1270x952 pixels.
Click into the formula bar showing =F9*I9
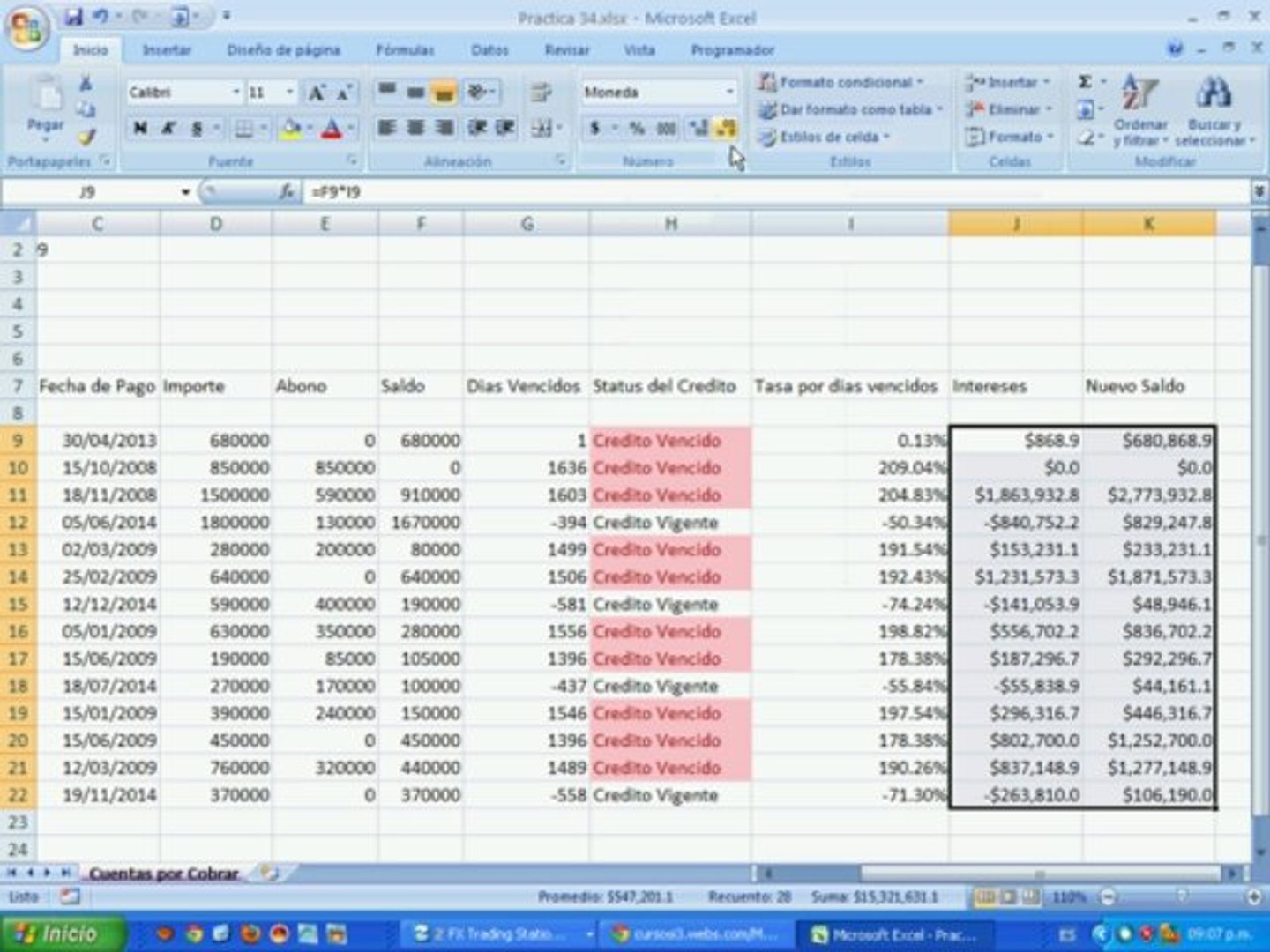coord(776,191)
